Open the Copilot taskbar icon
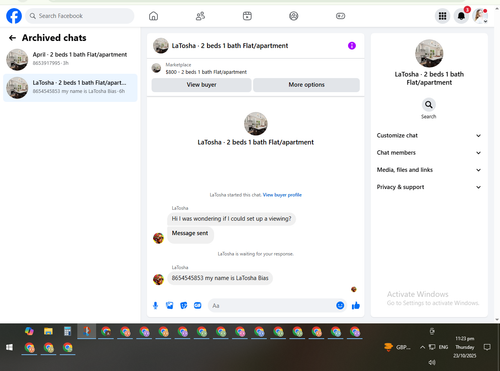The image size is (500, 371). (x=29, y=331)
